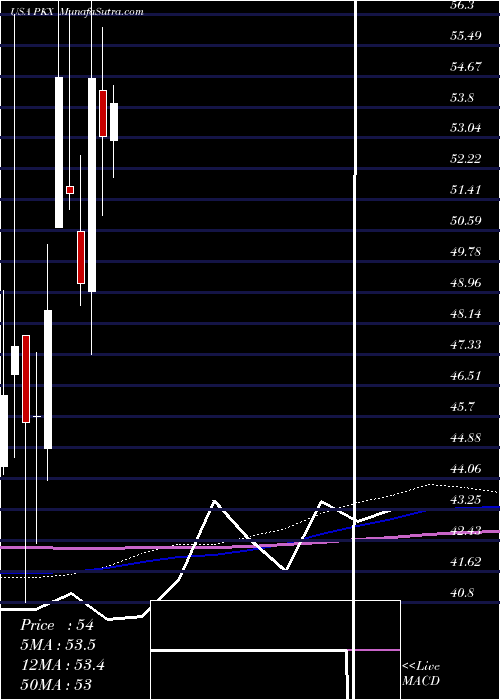Click the '50MA : 53' readout

[x=56, y=685]
